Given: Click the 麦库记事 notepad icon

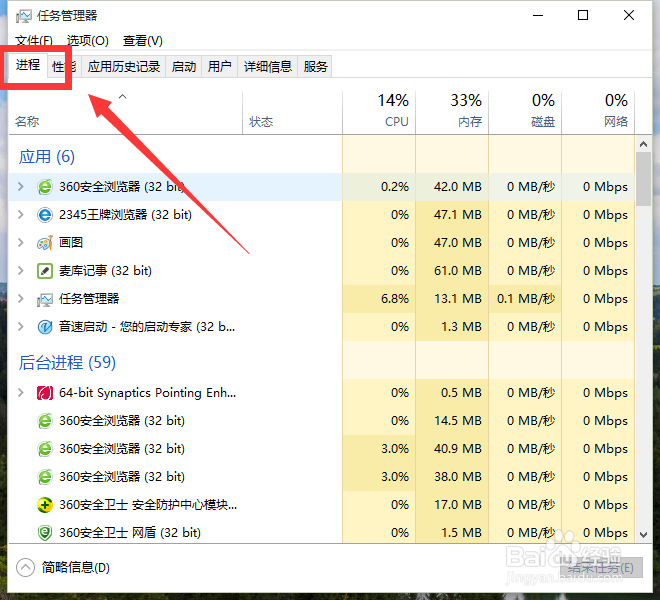Looking at the screenshot, I should (45, 271).
